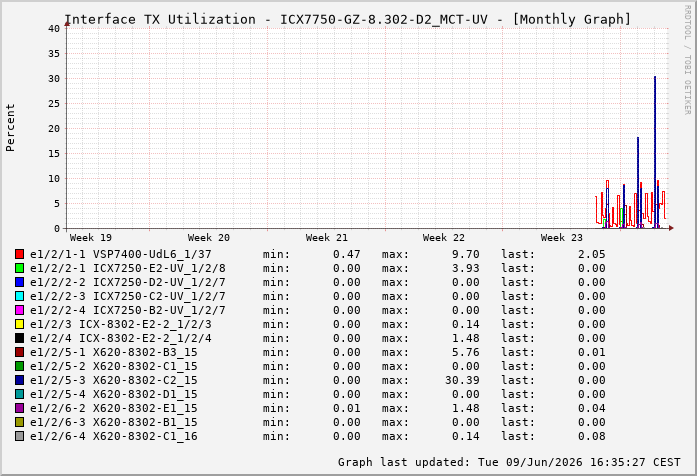
Task: Click the yellow swatch for e1/2/3 ICX-8302-E2-2_1/2/3
Action: click(x=19, y=324)
